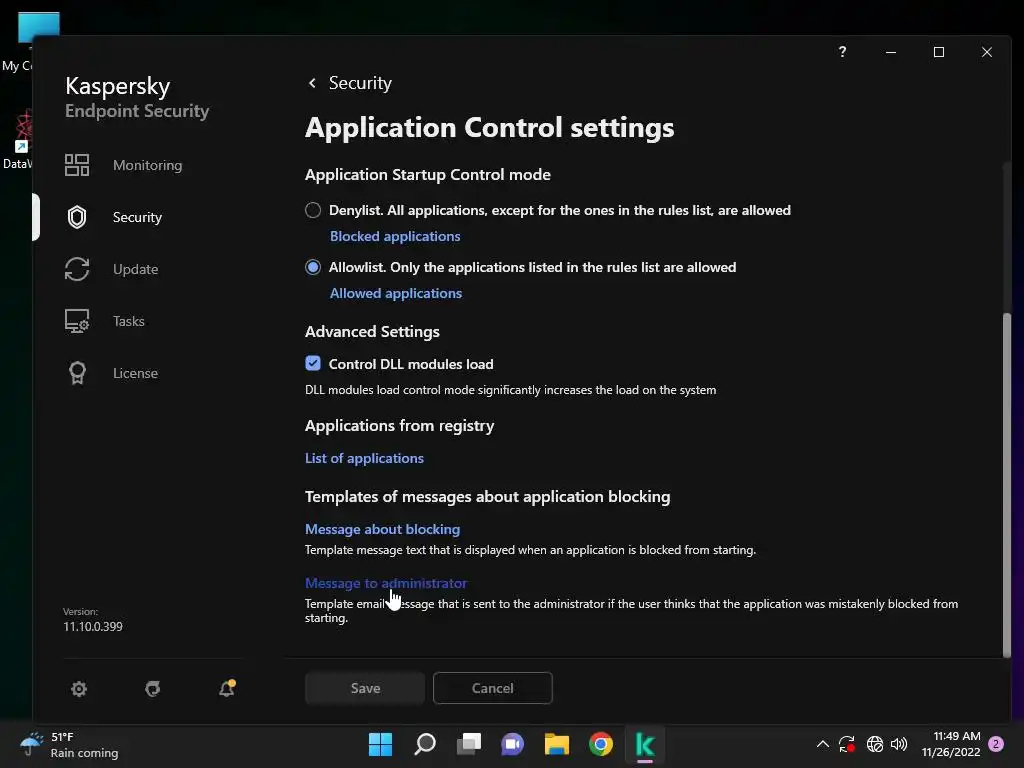Select the Security menu item

(x=137, y=217)
